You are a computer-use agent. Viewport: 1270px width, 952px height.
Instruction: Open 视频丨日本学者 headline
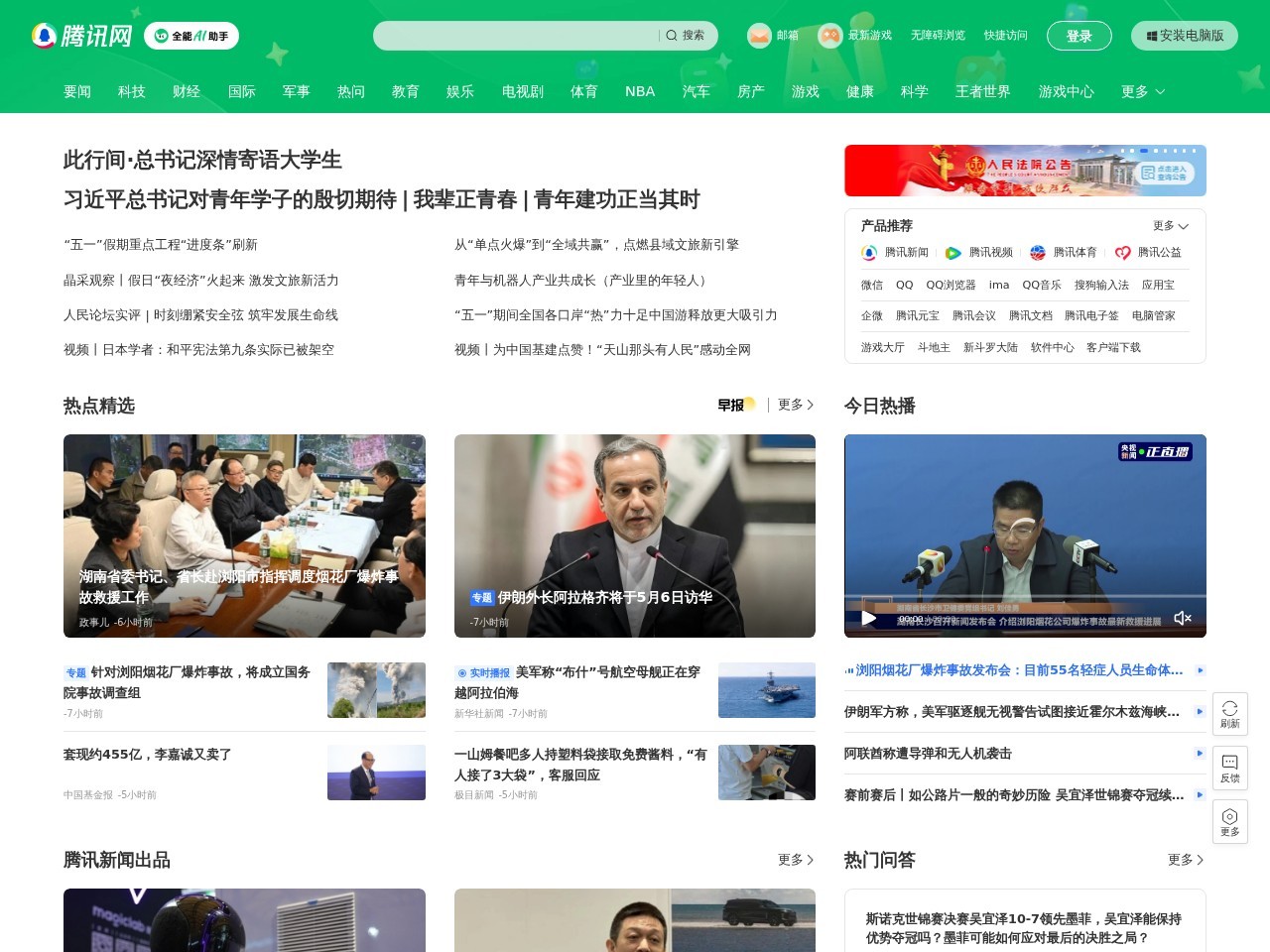tap(198, 350)
